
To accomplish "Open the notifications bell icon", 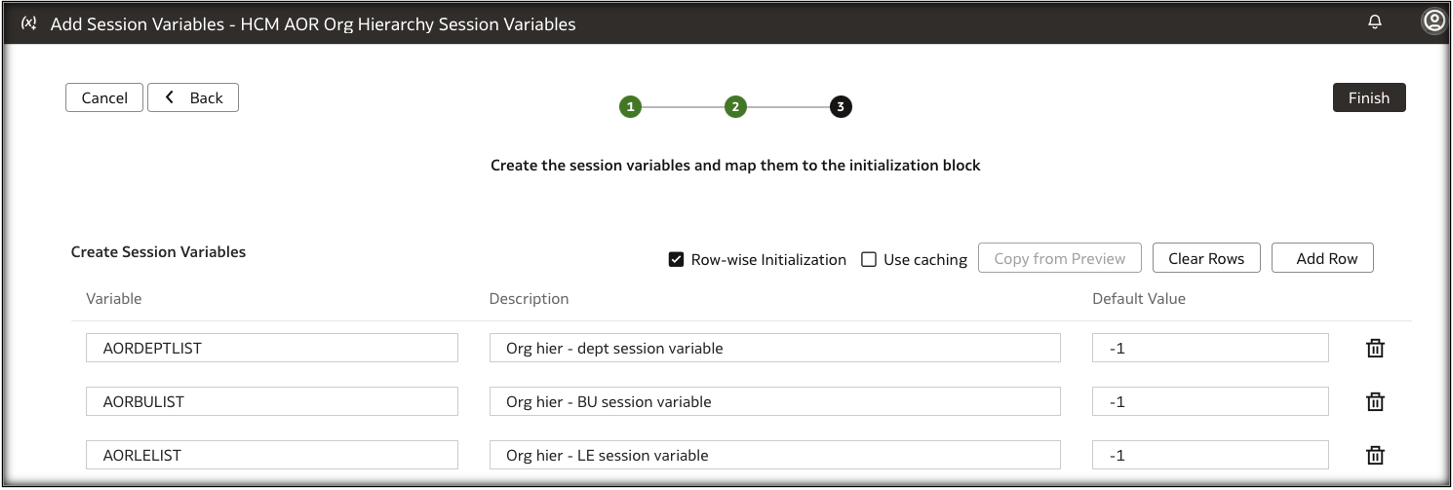I will pyautogui.click(x=1376, y=23).
